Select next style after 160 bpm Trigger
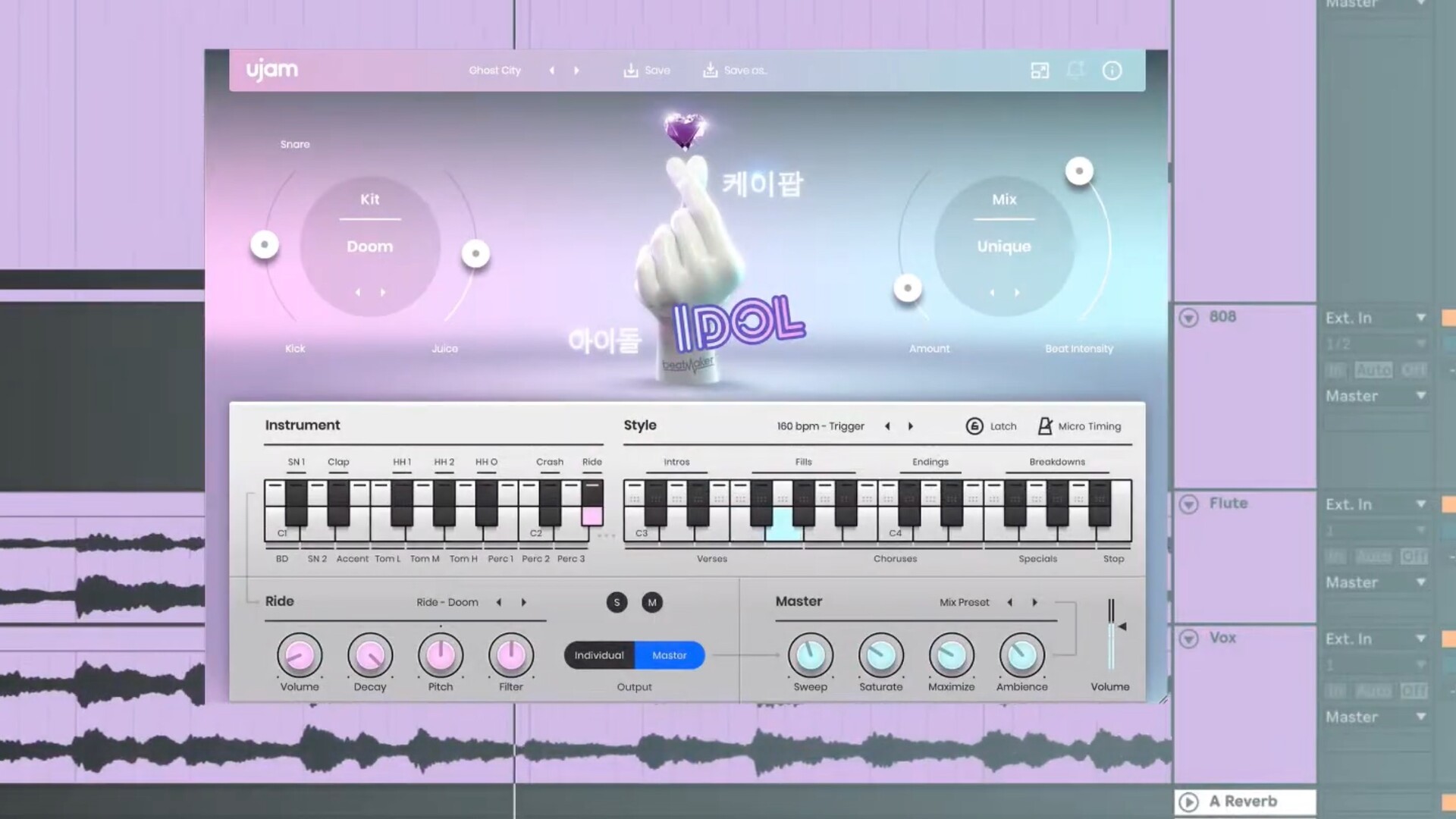This screenshot has height=819, width=1456. pos(911,426)
